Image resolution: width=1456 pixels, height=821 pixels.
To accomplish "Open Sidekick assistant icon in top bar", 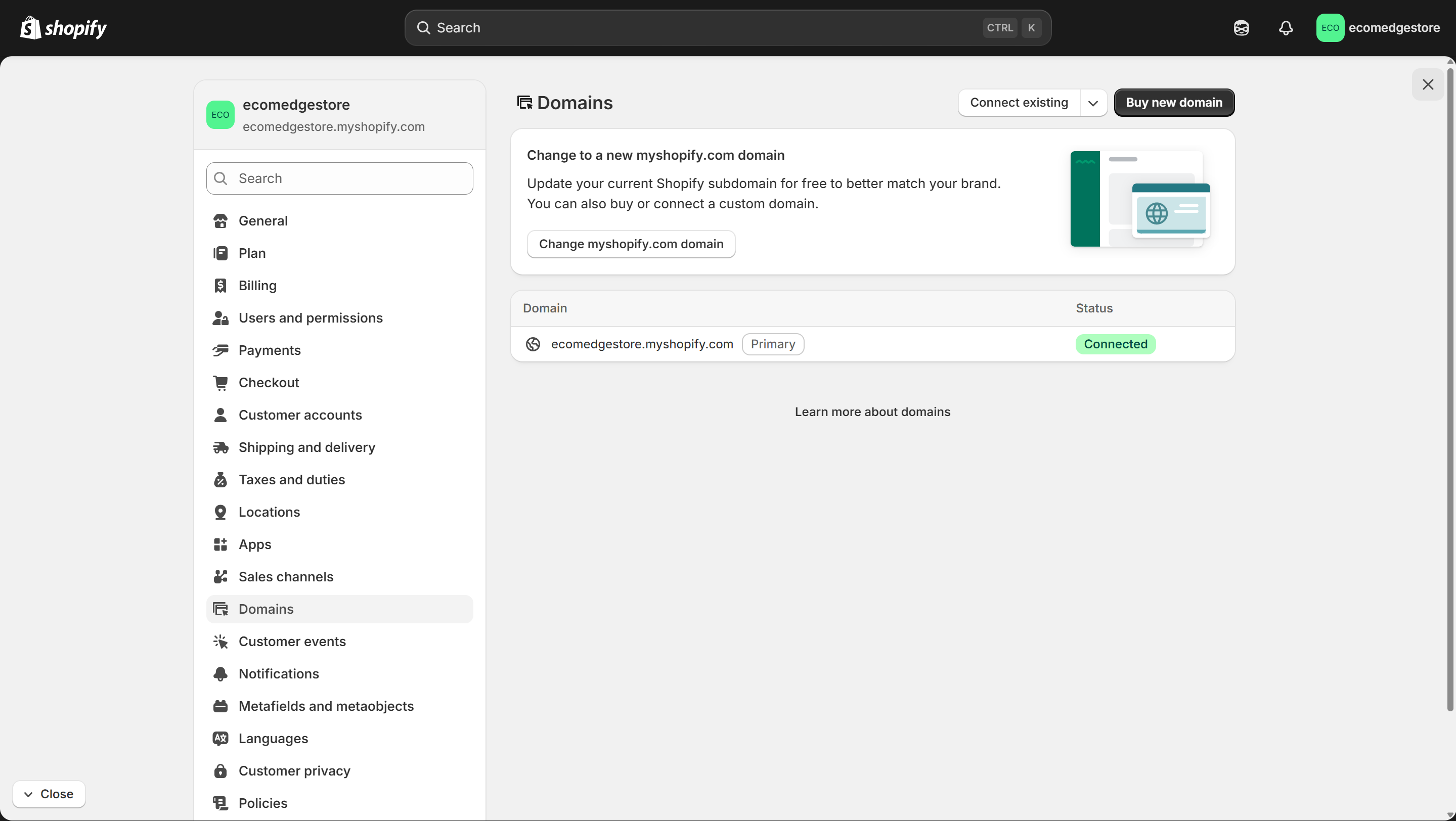I will (1241, 28).
